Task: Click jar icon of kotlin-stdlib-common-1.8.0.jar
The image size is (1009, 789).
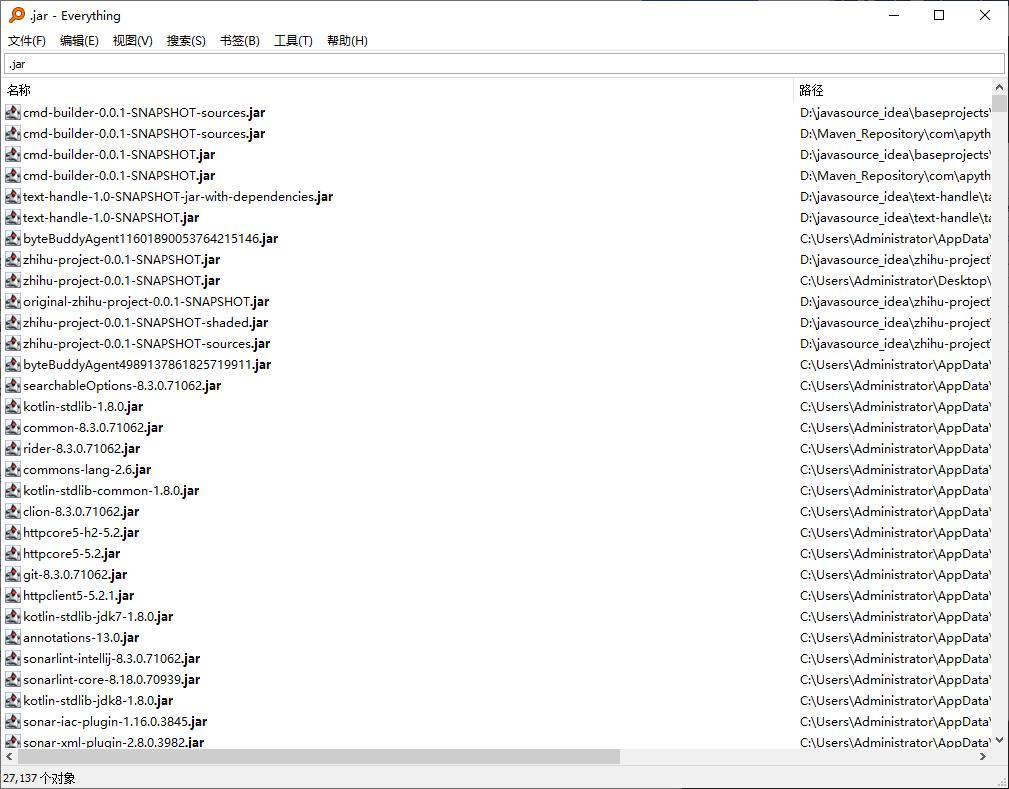Action: 13,490
